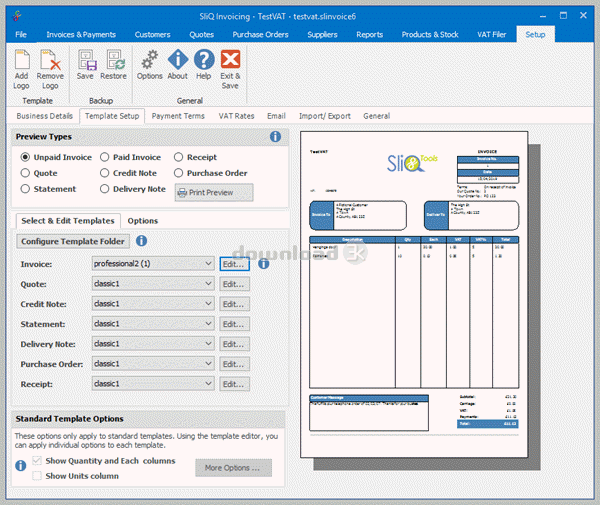Viewport: 600px width, 505px height.
Task: Select the Paid Invoice radio button
Action: coord(104,157)
